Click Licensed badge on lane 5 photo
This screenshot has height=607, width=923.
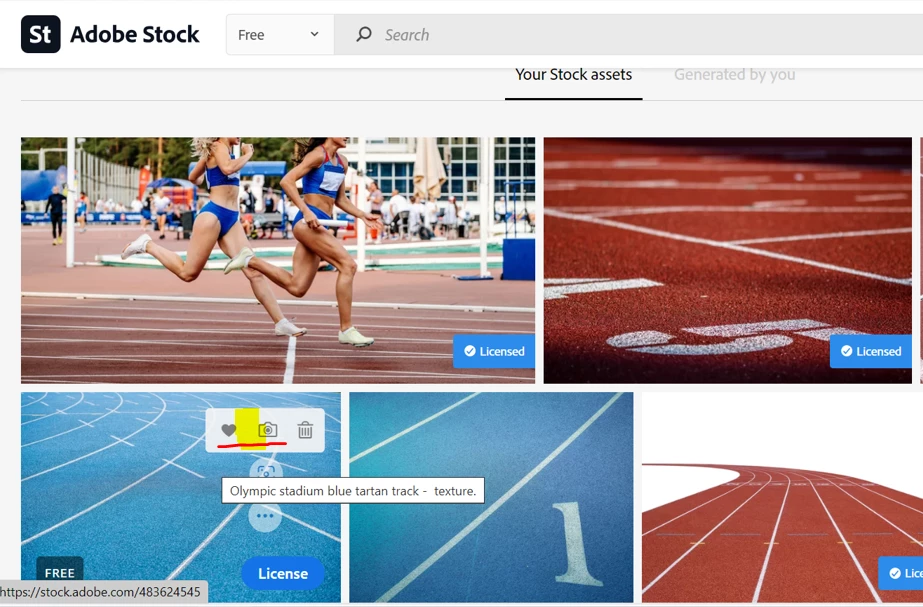point(871,351)
